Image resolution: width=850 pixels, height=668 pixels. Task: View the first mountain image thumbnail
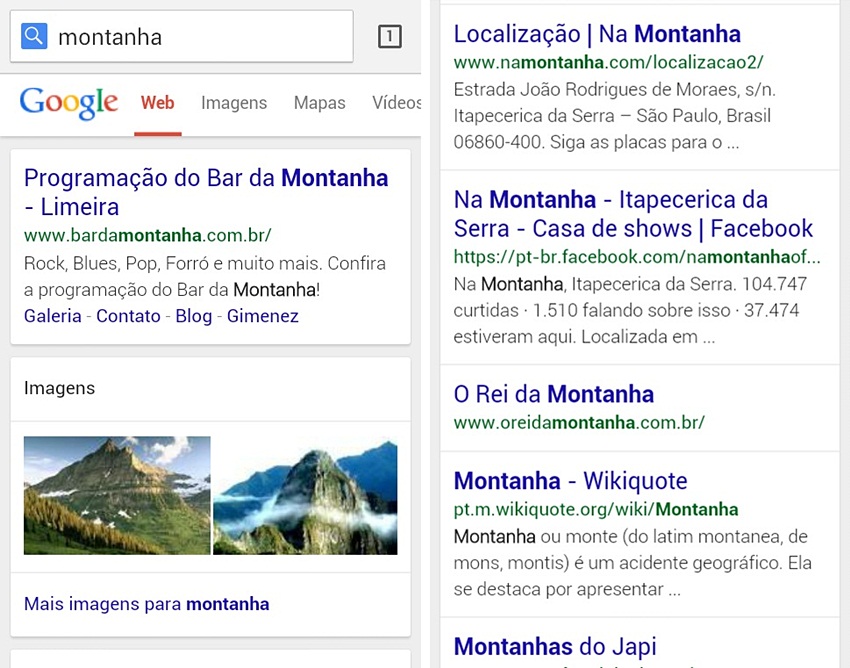pos(117,496)
